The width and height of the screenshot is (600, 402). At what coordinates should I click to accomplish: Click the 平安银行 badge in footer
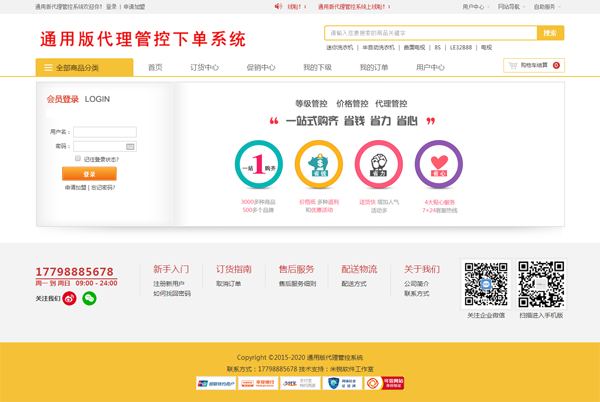click(258, 383)
